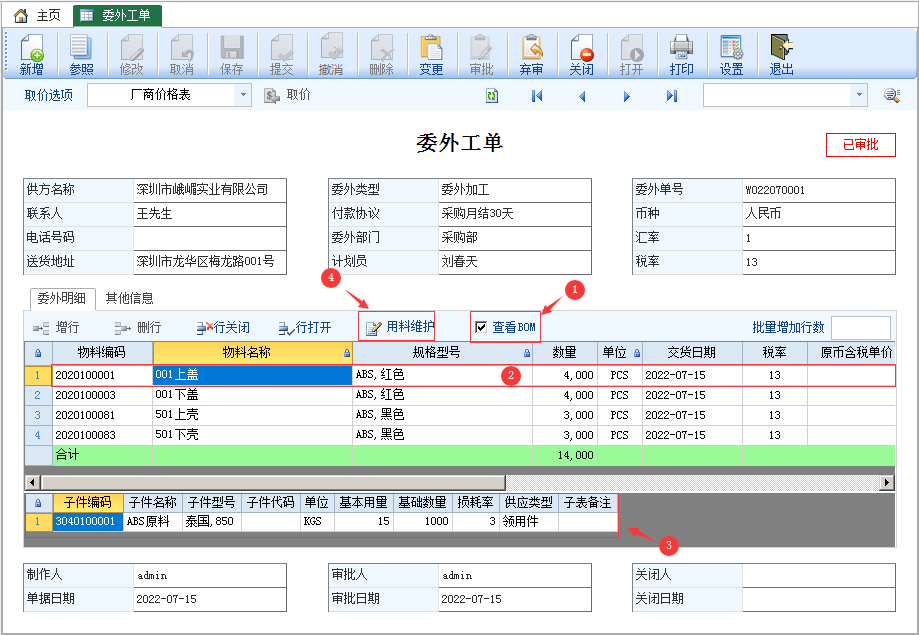The width and height of the screenshot is (919, 635).
Task: Click the 打开 (Open order) toolbar icon
Action: pos(631,55)
